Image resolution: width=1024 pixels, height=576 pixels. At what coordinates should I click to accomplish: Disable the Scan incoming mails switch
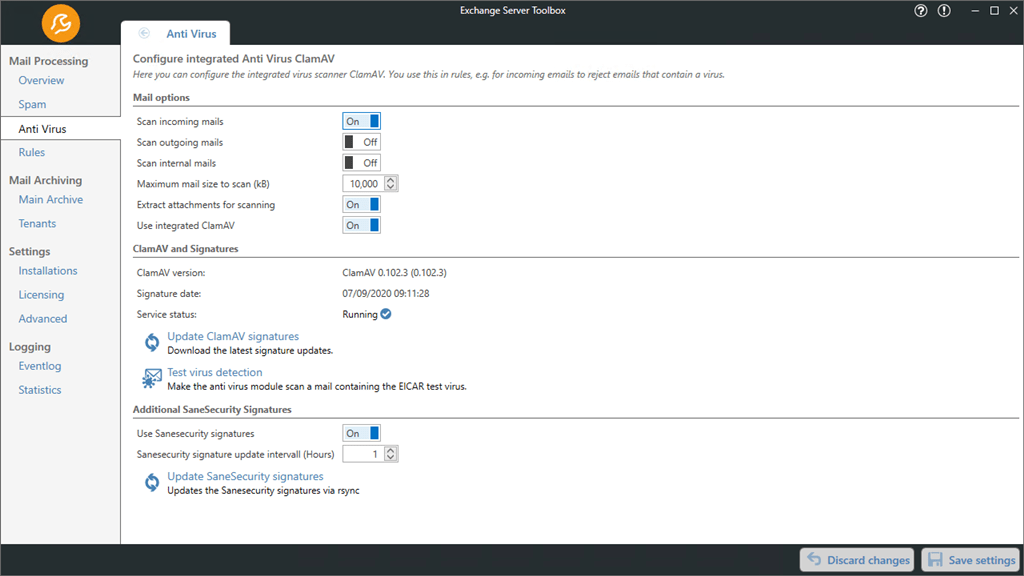click(361, 120)
